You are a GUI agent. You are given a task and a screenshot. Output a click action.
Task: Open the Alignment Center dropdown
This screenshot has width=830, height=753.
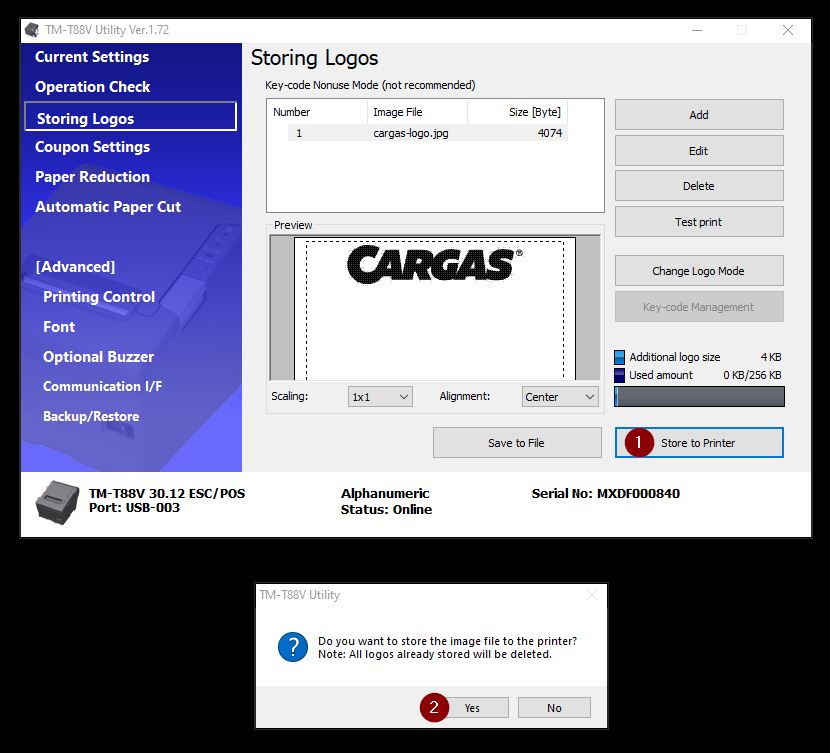coord(560,397)
